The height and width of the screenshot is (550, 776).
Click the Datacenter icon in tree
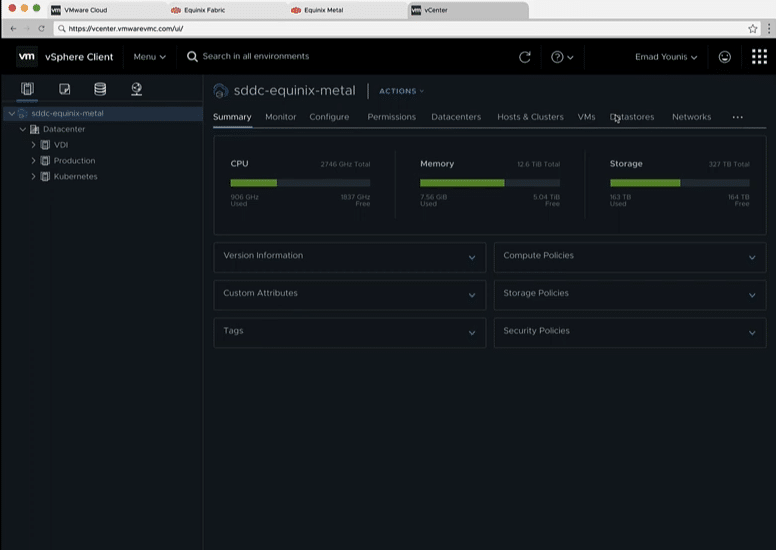coord(35,129)
